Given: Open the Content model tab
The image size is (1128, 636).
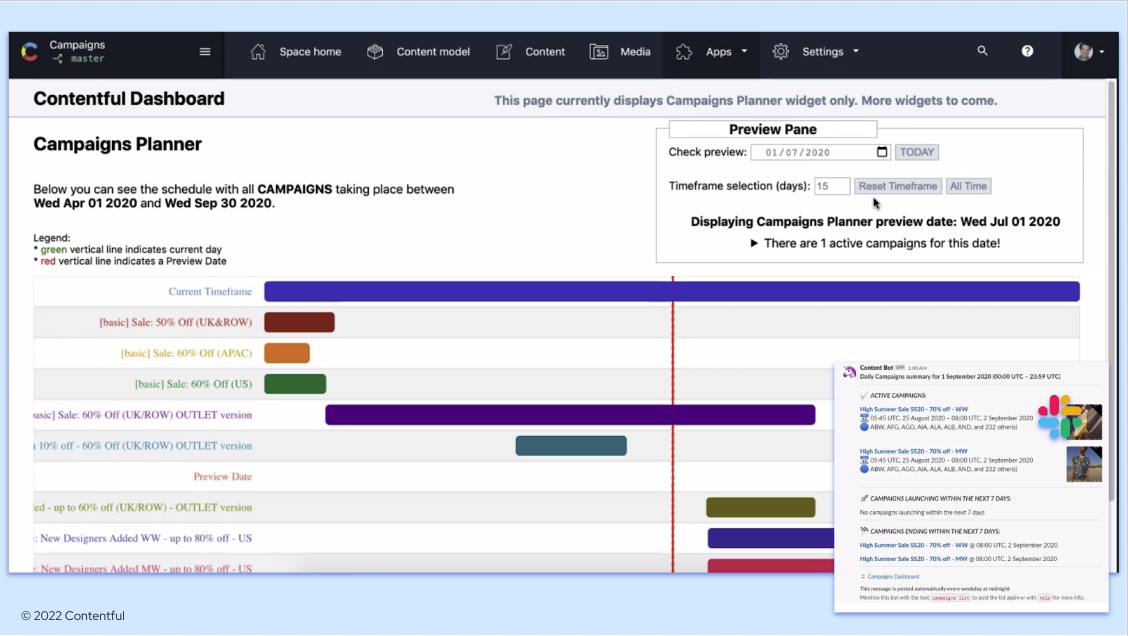Looking at the screenshot, I should tap(433, 52).
